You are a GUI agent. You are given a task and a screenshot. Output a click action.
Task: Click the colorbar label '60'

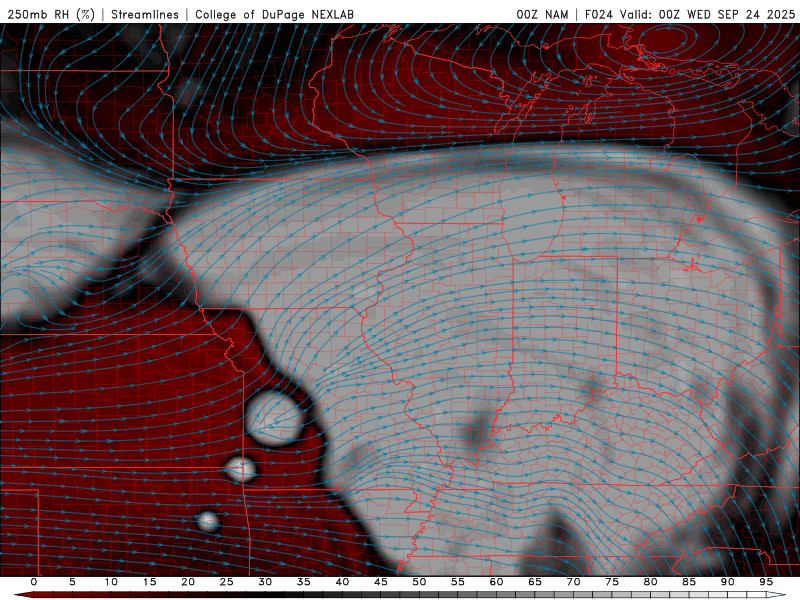pos(496,582)
